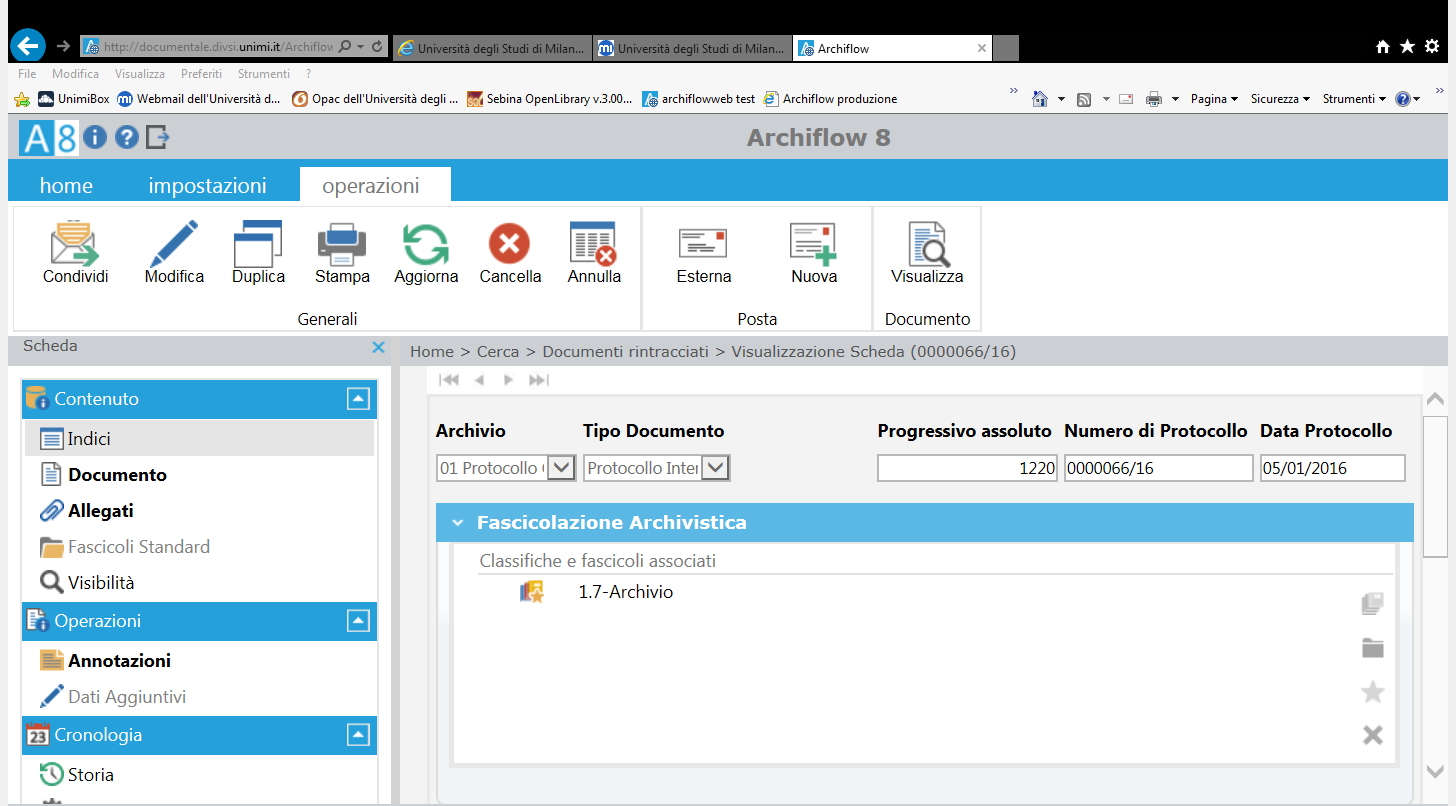The image size is (1456, 806).
Task: Click the Annulla icon
Action: click(x=594, y=243)
